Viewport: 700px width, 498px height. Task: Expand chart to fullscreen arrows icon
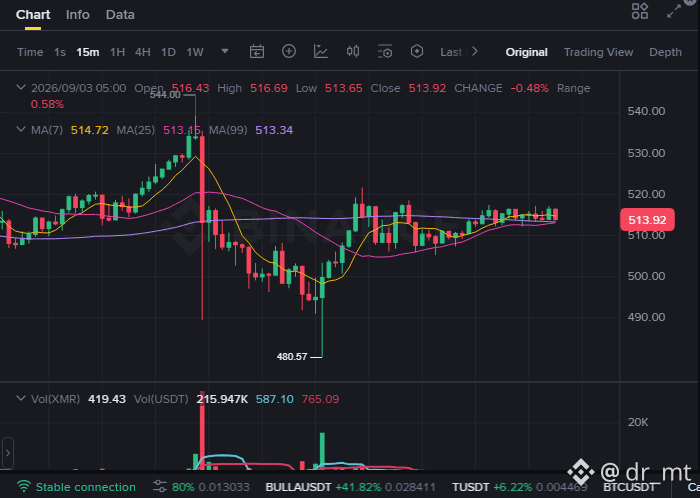coord(674,11)
